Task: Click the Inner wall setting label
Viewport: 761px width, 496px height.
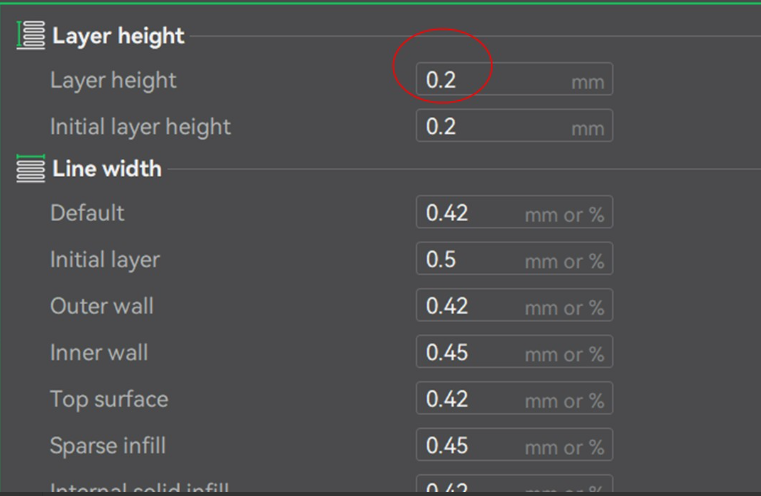Action: [x=99, y=352]
